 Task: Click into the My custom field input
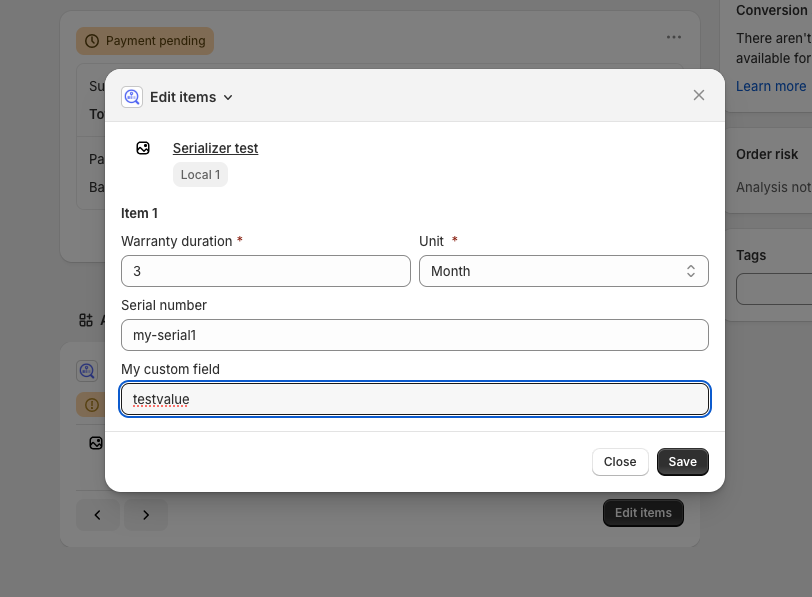coord(414,399)
